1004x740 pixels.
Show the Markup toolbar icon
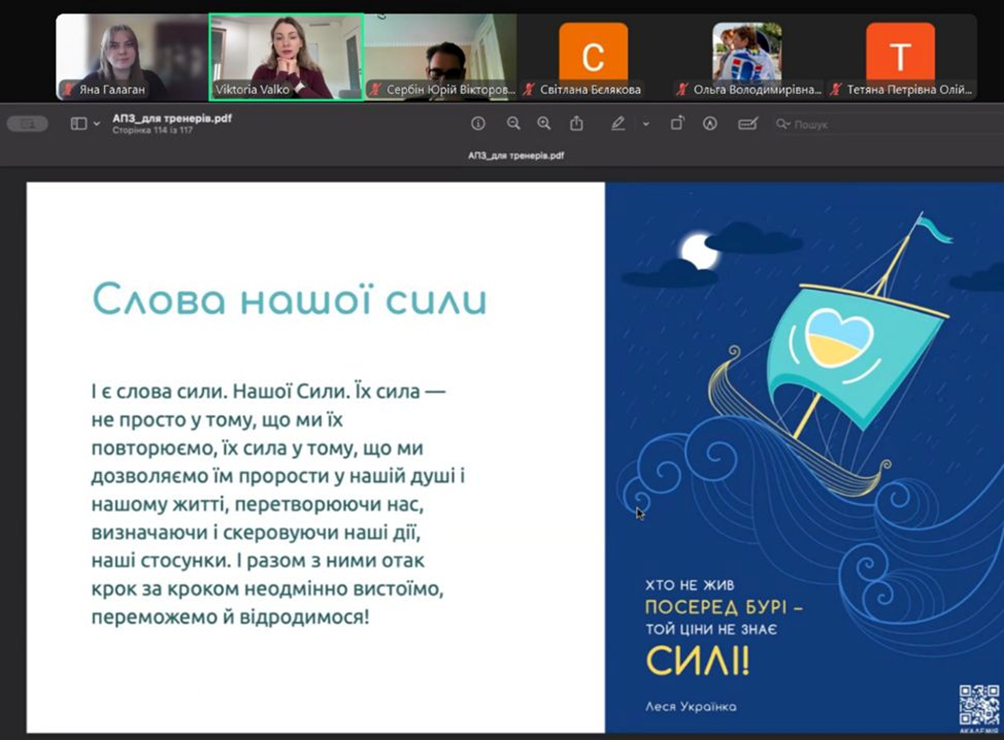[710, 124]
